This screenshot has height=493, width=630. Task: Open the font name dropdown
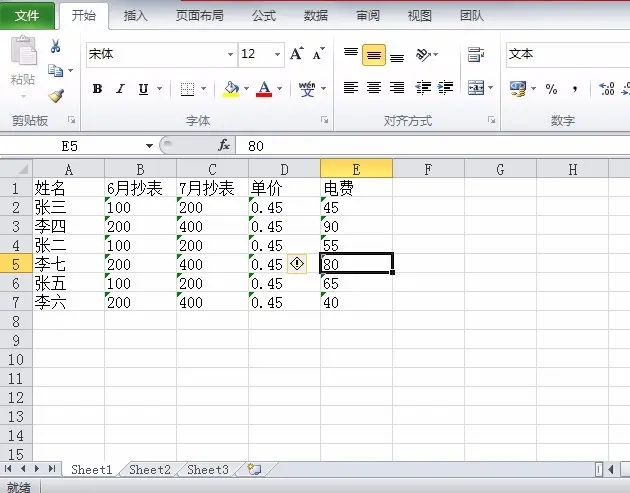coord(230,54)
